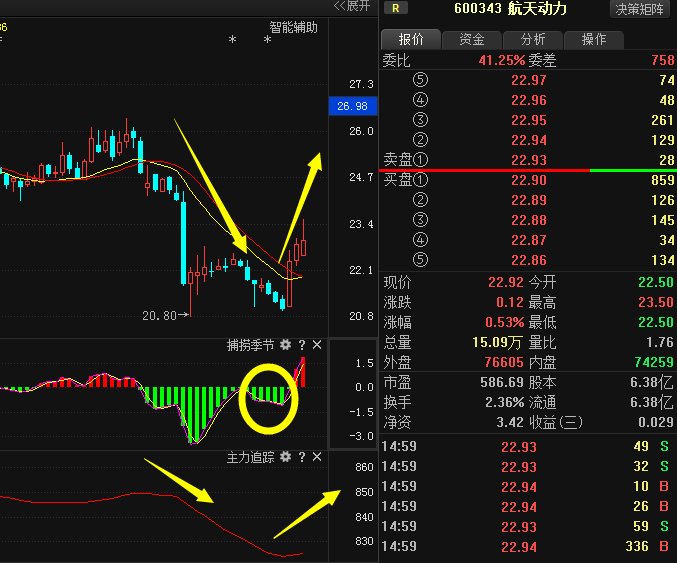Image resolution: width=677 pixels, height=563 pixels.
Task: Click buy level 4 price 22.87
Action: click(529, 240)
